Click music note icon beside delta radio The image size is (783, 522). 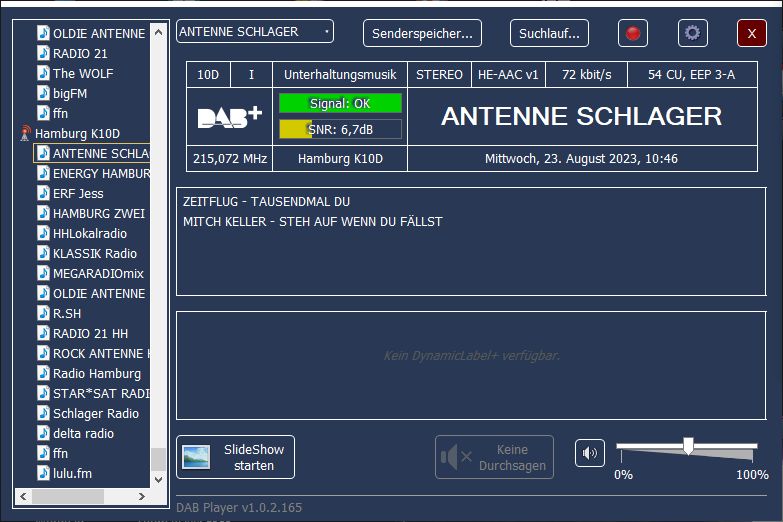point(43,433)
